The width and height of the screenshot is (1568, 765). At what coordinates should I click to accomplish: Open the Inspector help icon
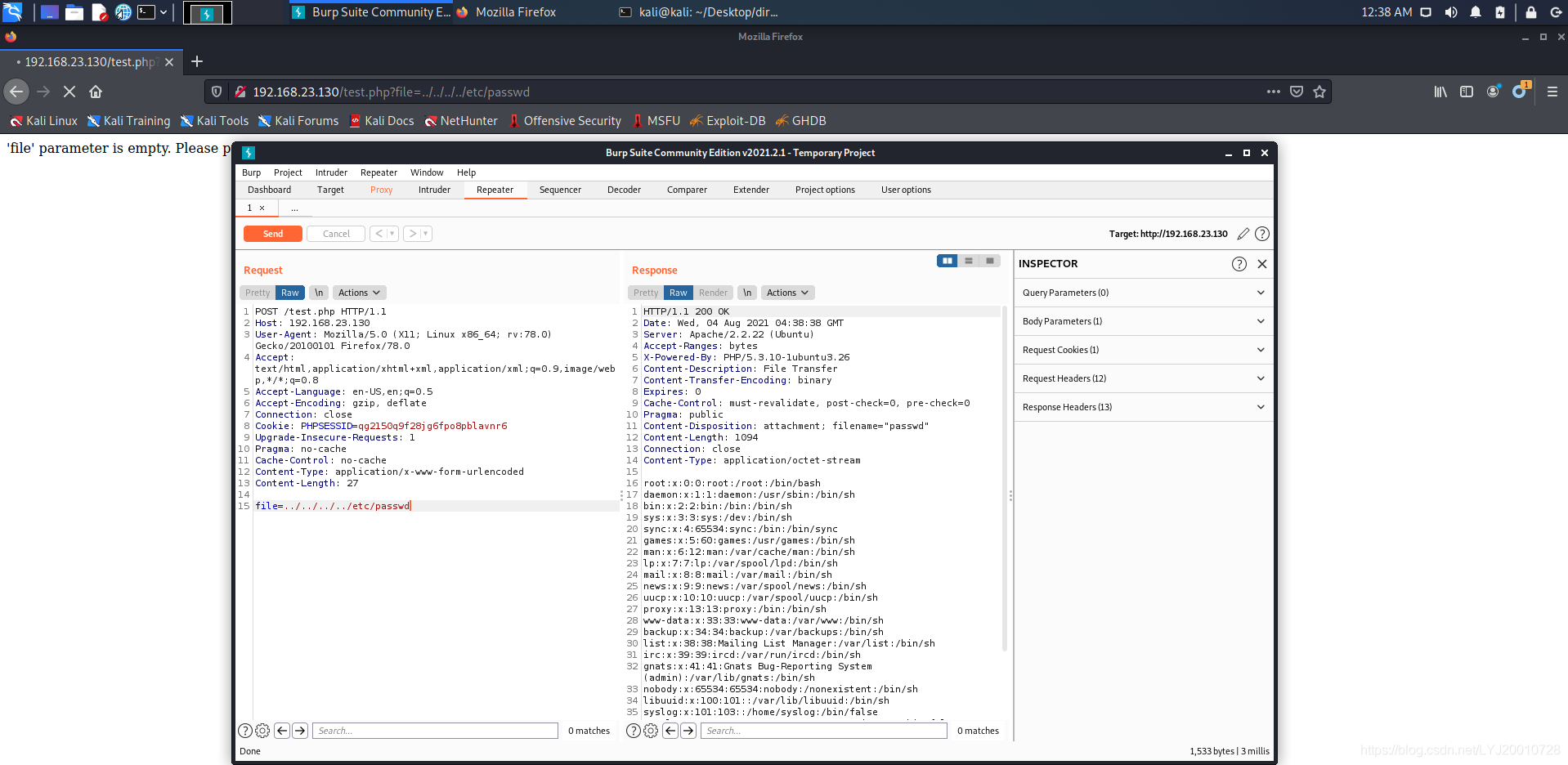pyautogui.click(x=1239, y=264)
